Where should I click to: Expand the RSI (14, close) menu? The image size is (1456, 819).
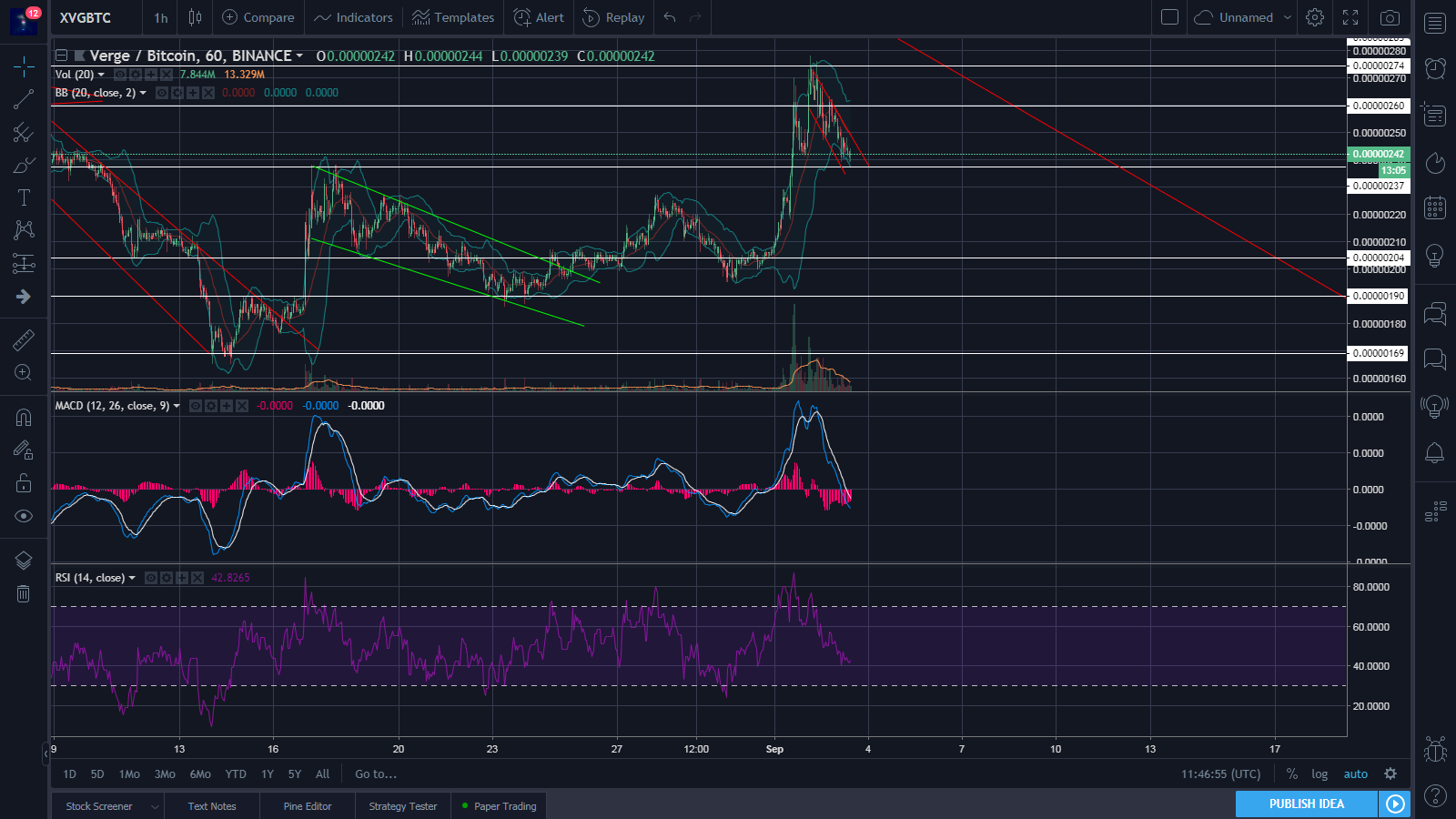[132, 578]
